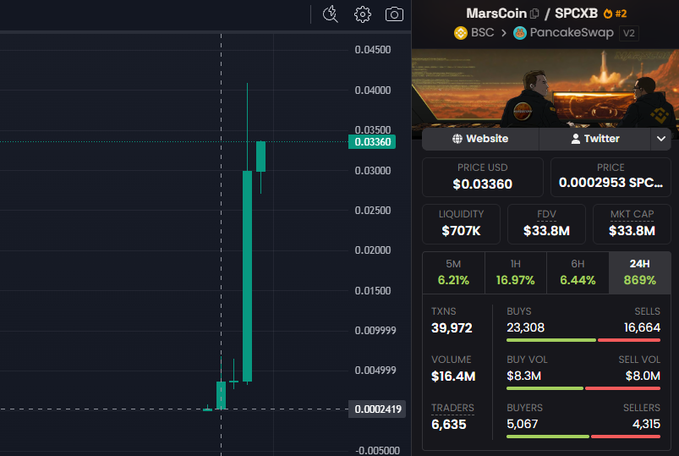Click the LIQUIDITY $707K box
The width and height of the screenshot is (679, 456).
tap(461, 224)
